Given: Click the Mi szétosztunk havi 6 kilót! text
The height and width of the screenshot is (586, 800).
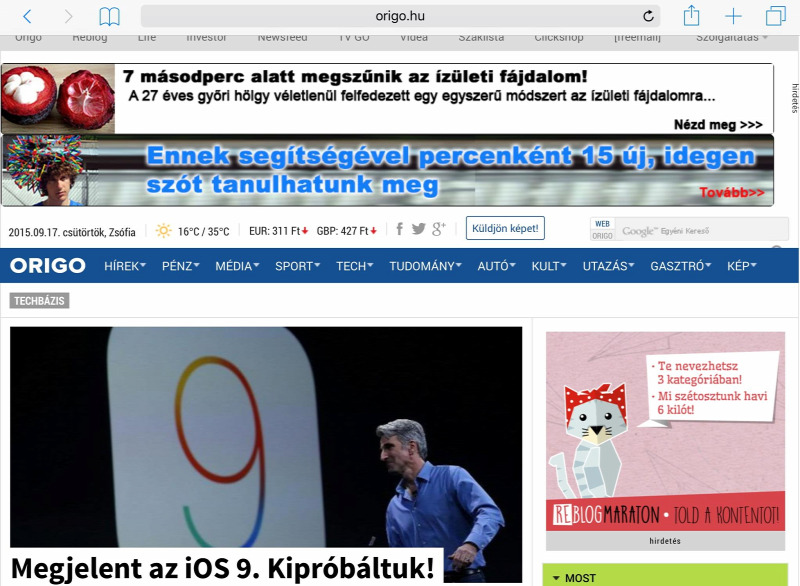Looking at the screenshot, I should pos(712,403).
